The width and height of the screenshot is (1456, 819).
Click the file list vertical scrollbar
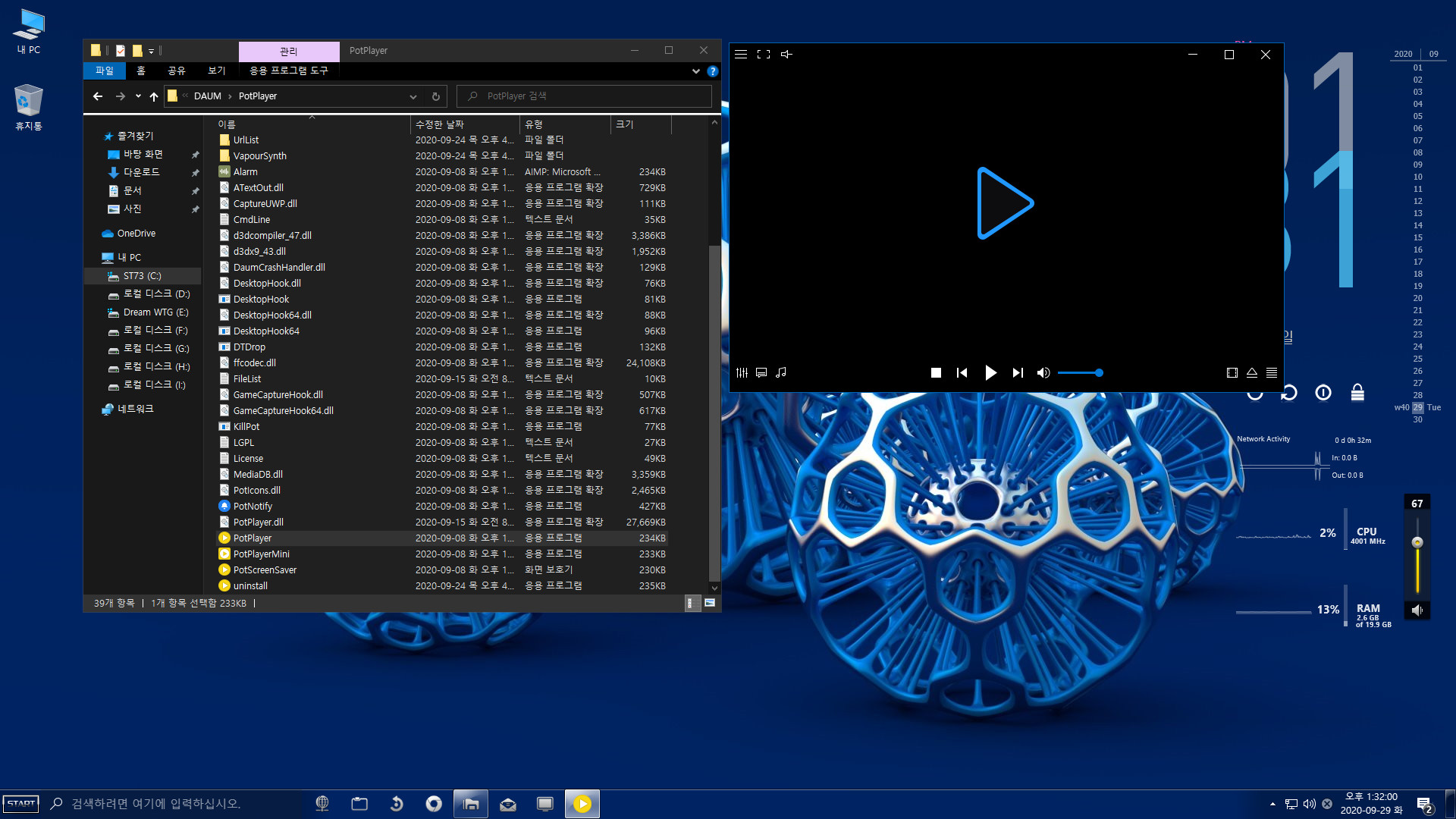(x=714, y=413)
